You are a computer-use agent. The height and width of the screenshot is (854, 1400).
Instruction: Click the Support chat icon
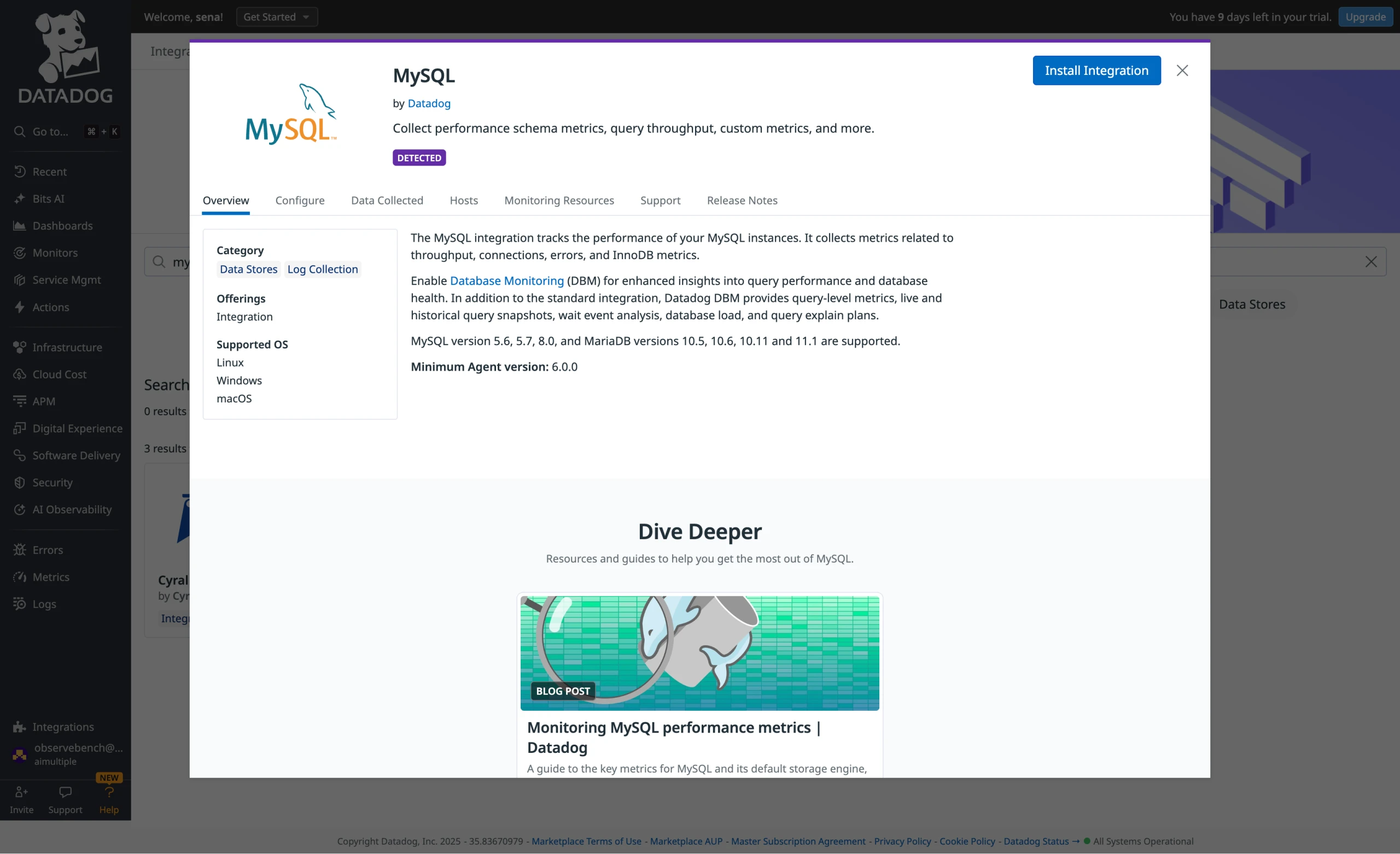click(65, 792)
